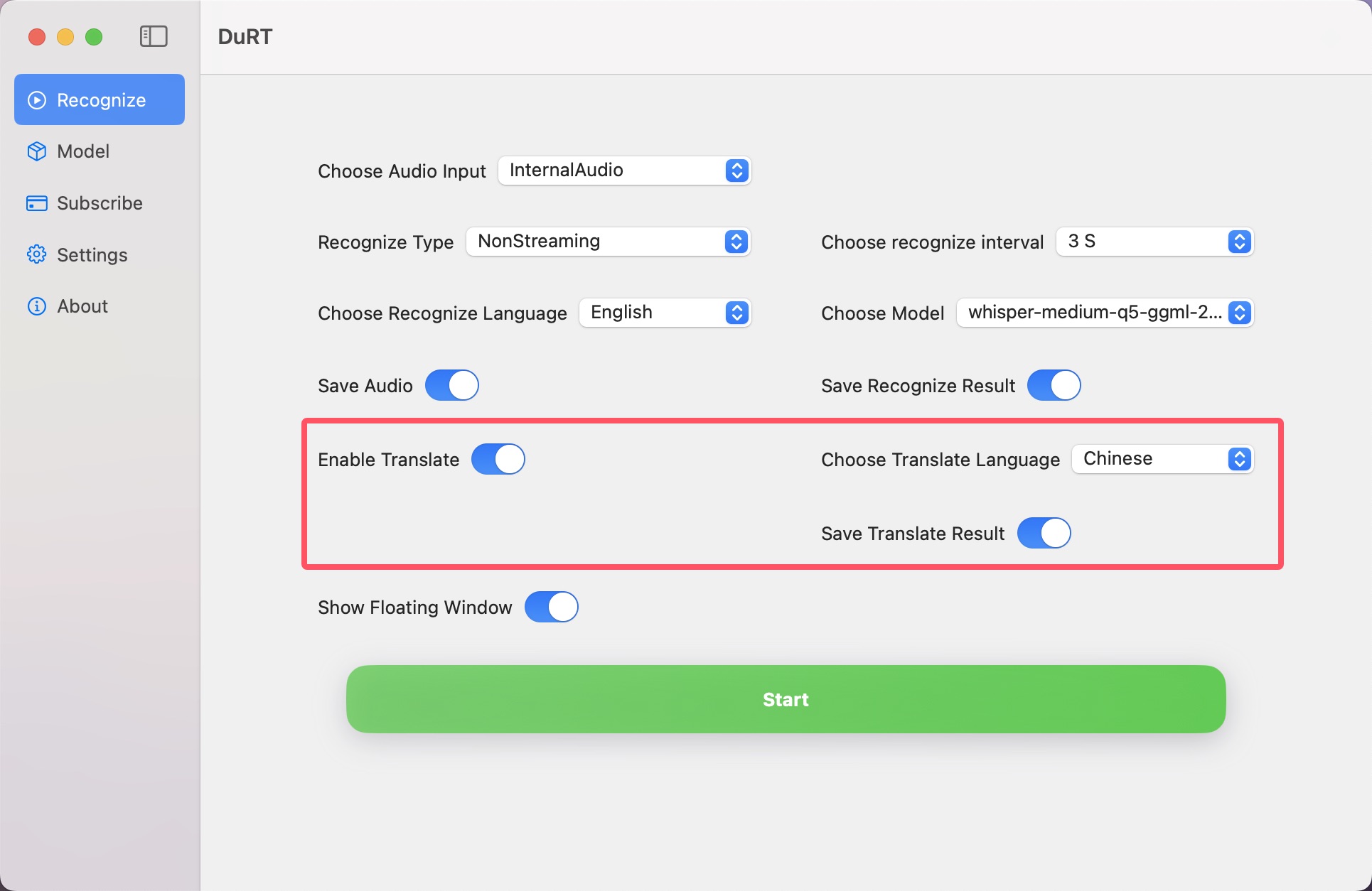Open the Recognize settings tab
The image size is (1372, 891).
point(99,100)
